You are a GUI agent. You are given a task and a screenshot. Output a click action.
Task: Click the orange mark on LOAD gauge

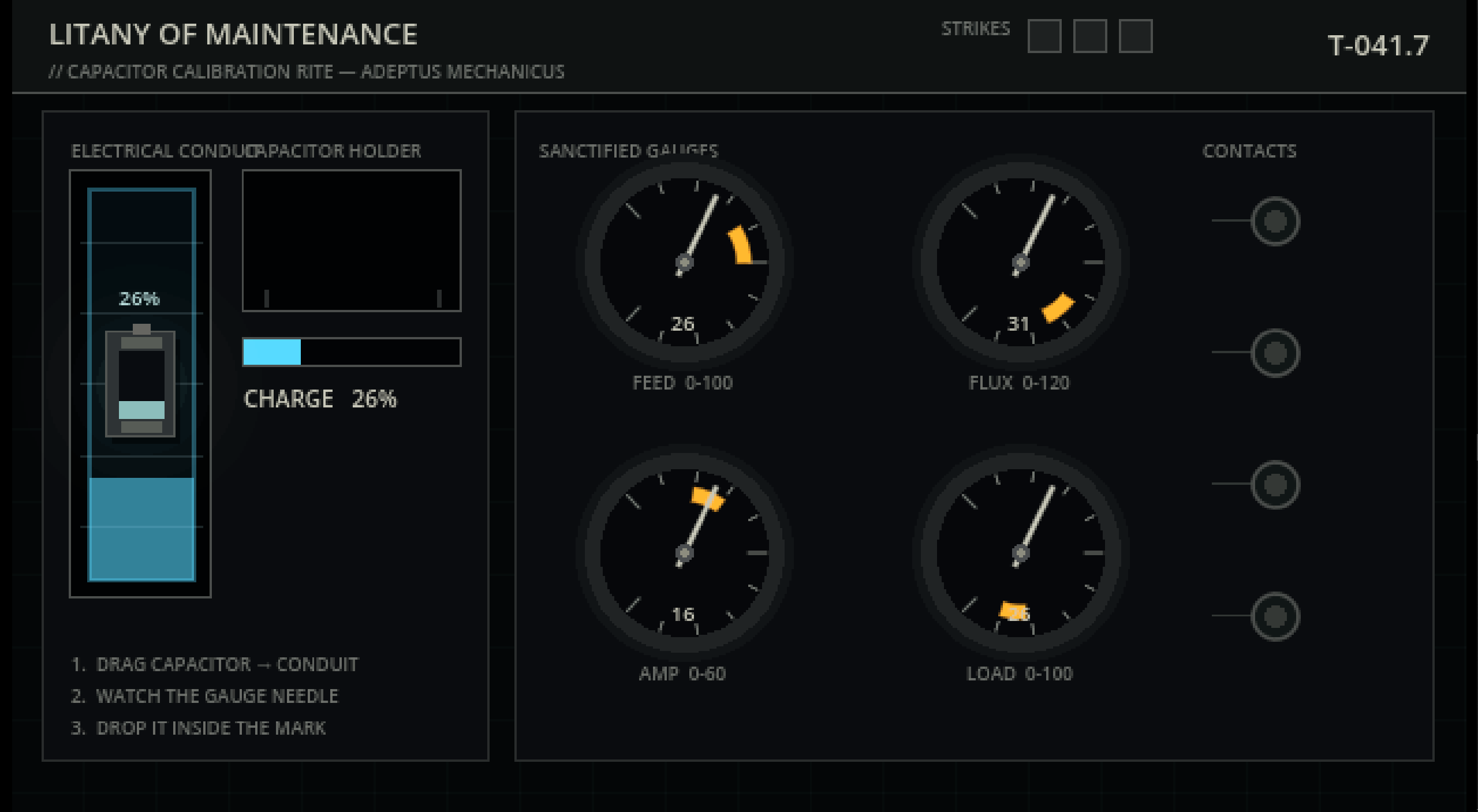pos(1014,611)
